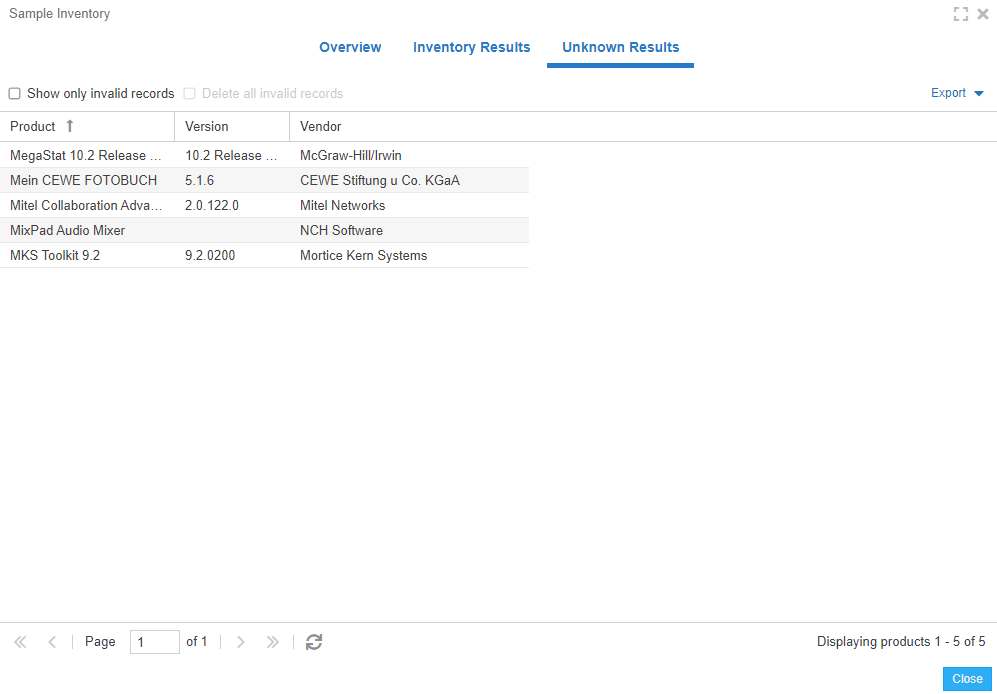997x694 pixels.
Task: Go to the next page arrow
Action: (240, 642)
